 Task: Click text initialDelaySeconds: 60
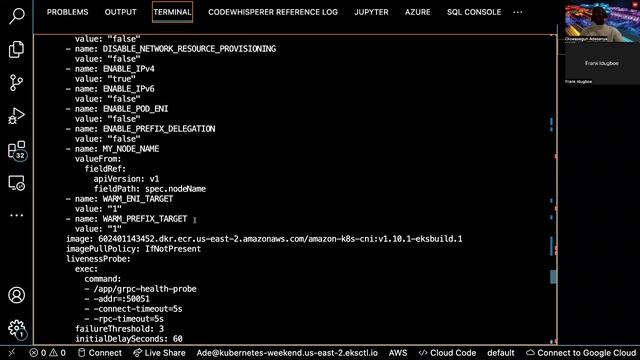[129, 339]
